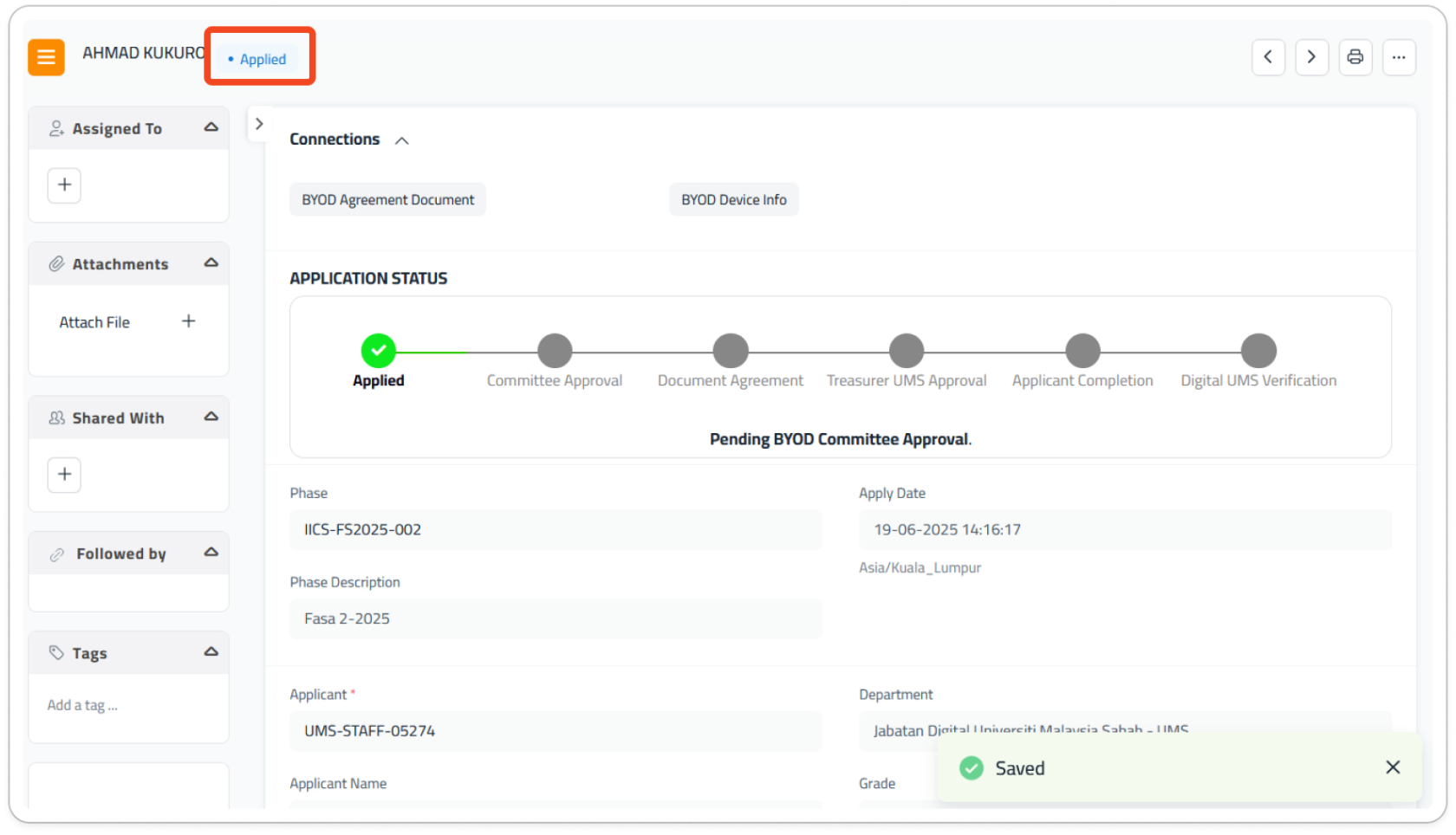Collapse the Attachments section

[211, 263]
